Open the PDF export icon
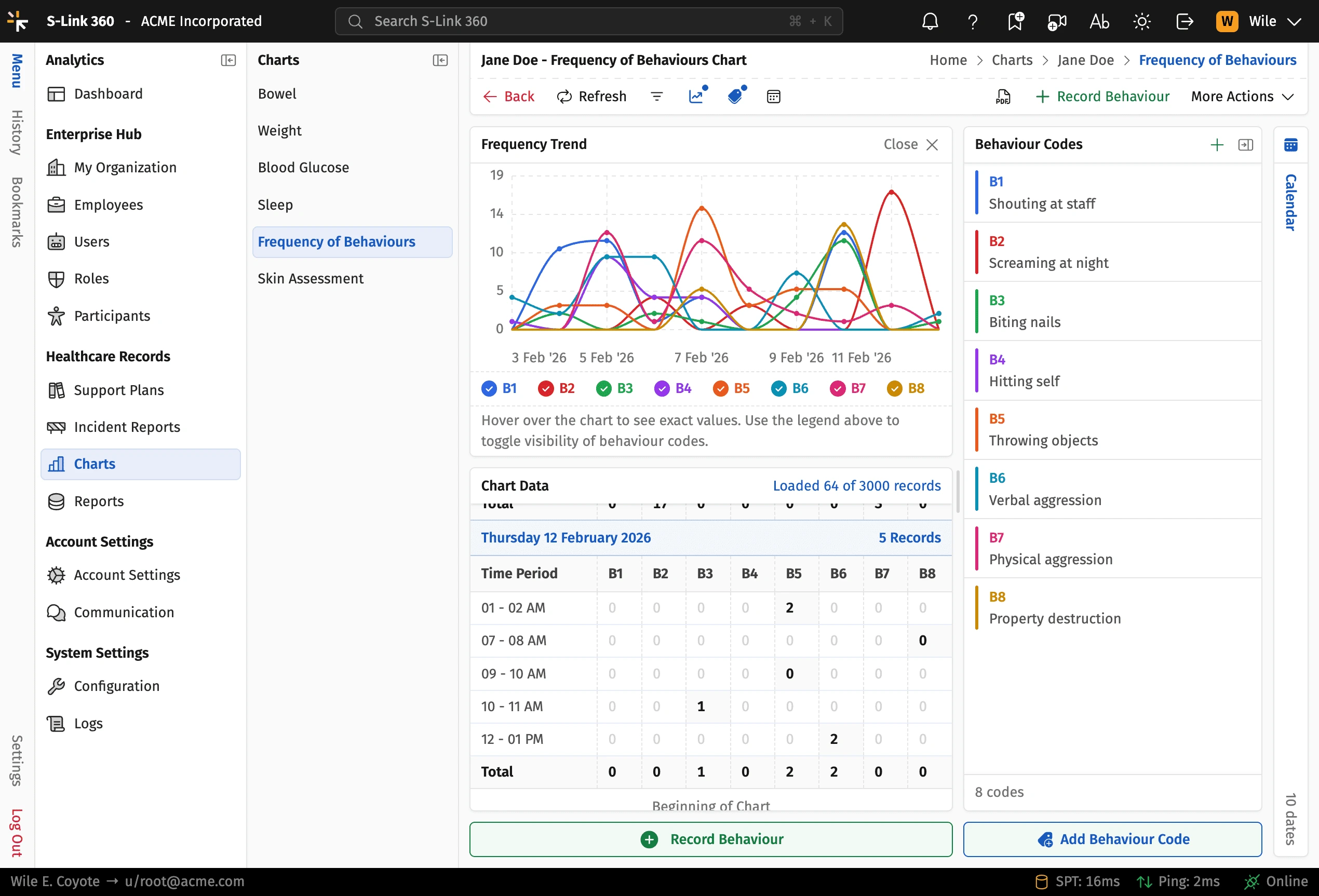The width and height of the screenshot is (1319, 896). pyautogui.click(x=1003, y=97)
